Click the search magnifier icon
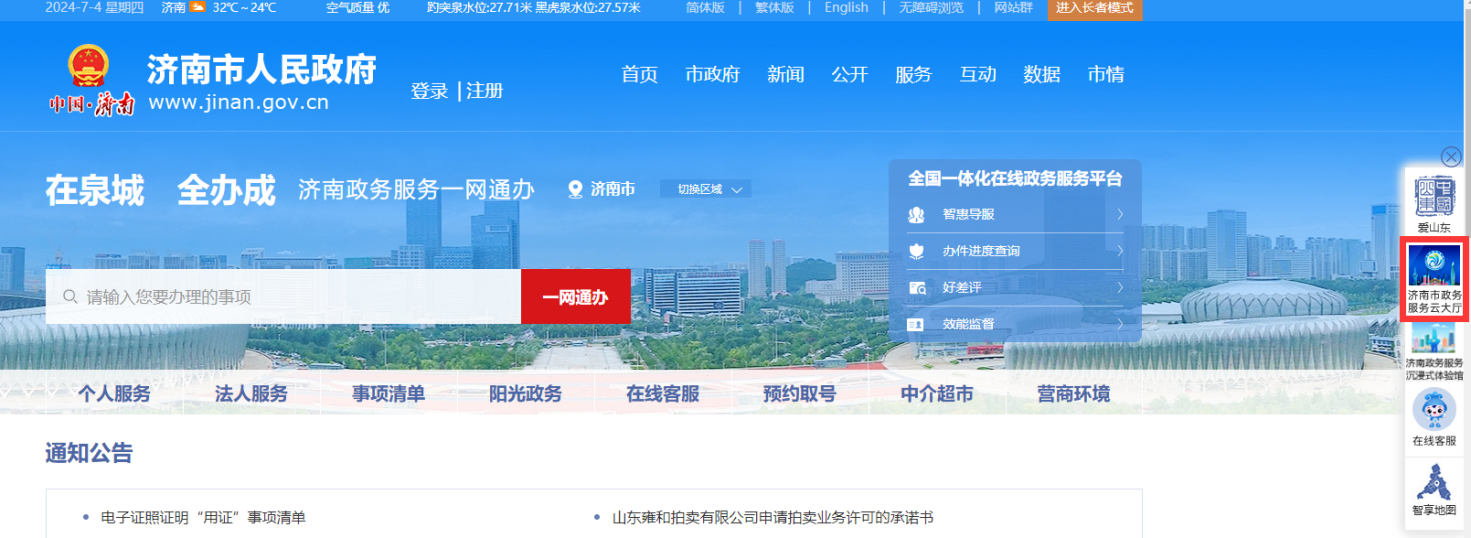Viewport: 1471px width, 538px height. click(70, 297)
